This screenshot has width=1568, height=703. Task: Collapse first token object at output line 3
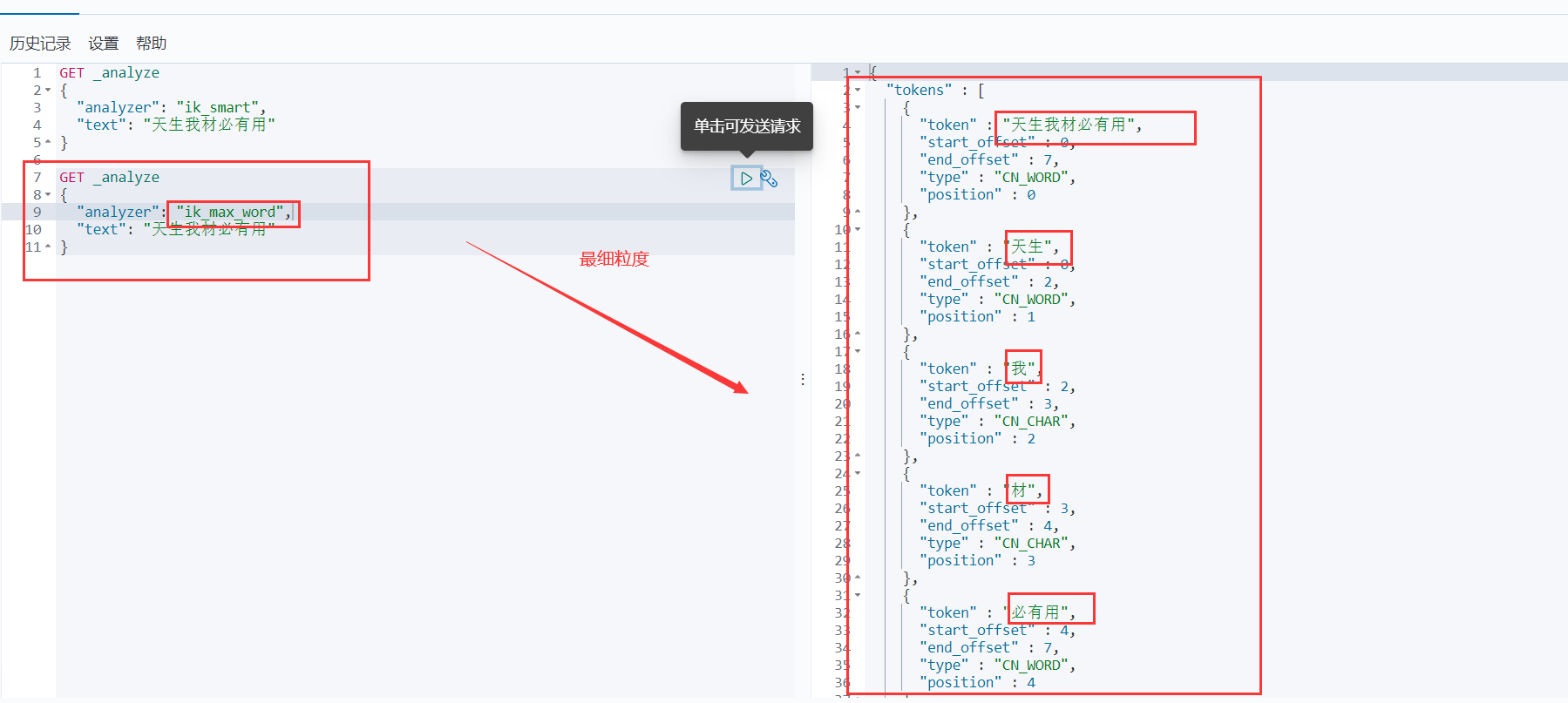(858, 107)
